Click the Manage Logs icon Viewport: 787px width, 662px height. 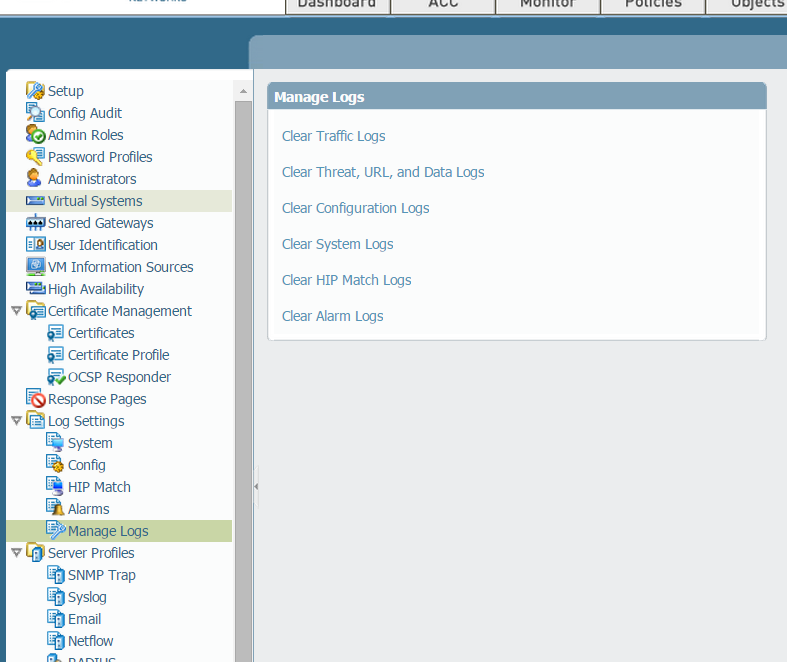click(x=56, y=530)
